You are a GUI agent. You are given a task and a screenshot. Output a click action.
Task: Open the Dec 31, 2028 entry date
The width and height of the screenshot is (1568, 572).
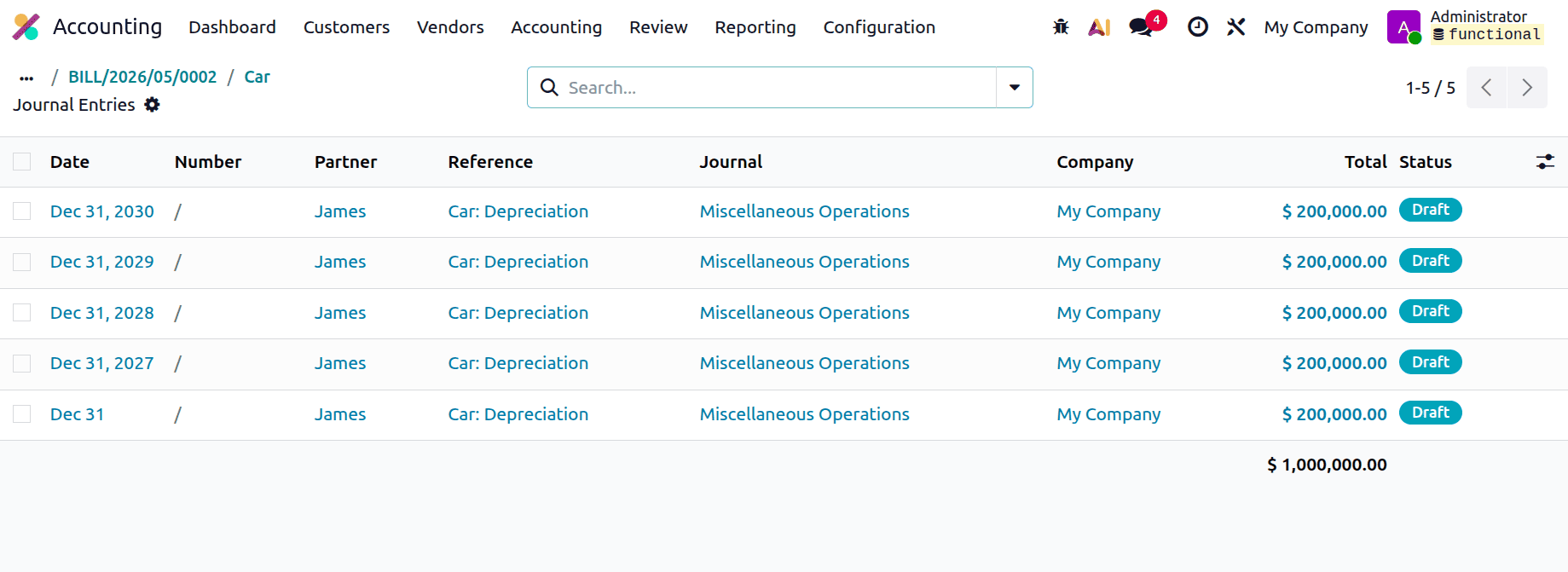(x=102, y=313)
